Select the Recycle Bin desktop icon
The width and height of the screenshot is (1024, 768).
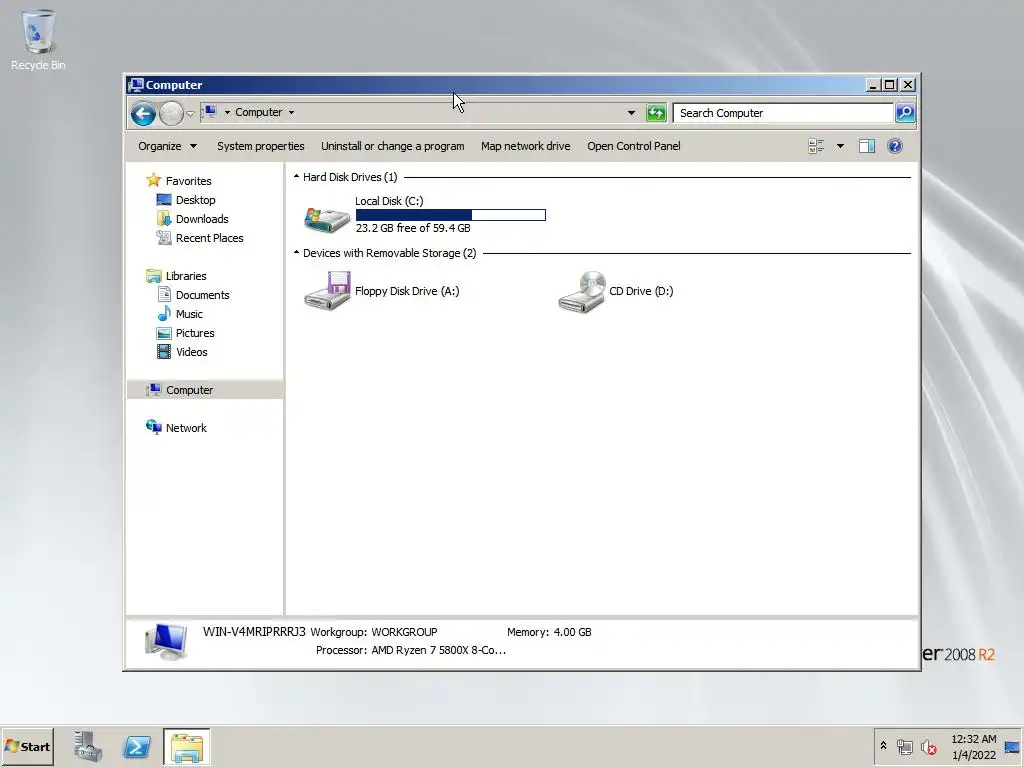pyautogui.click(x=38, y=40)
